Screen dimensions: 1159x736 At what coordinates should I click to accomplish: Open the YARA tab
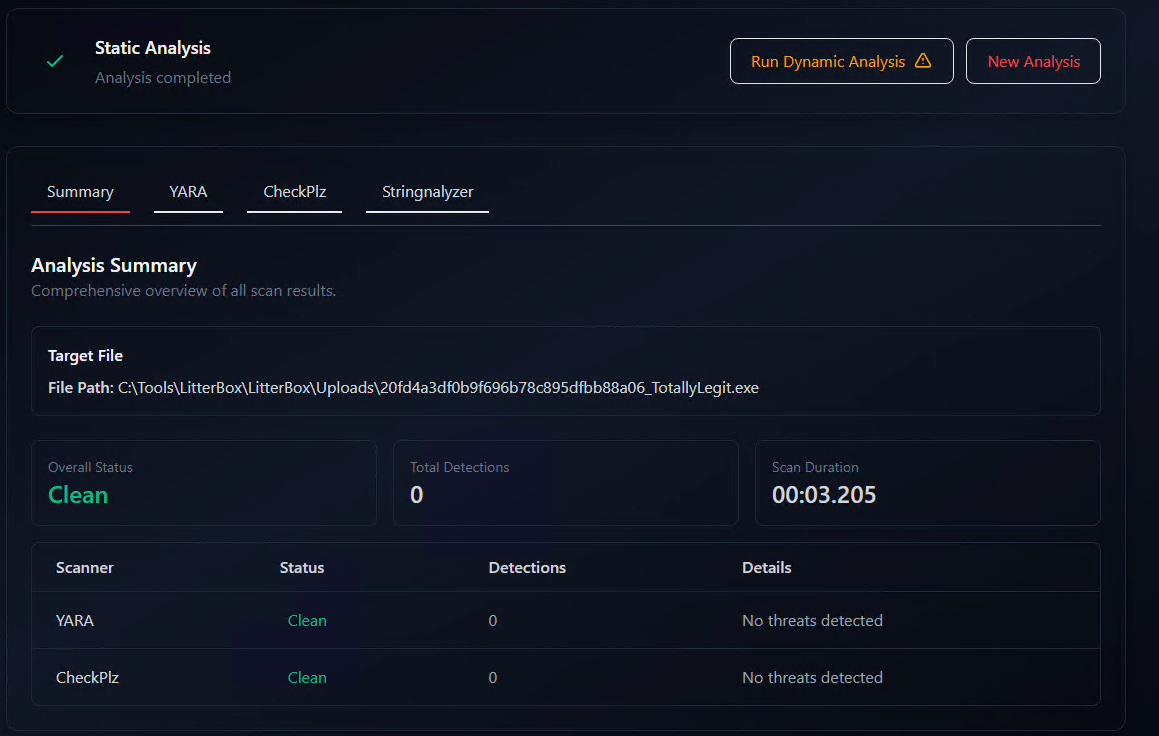tap(188, 192)
